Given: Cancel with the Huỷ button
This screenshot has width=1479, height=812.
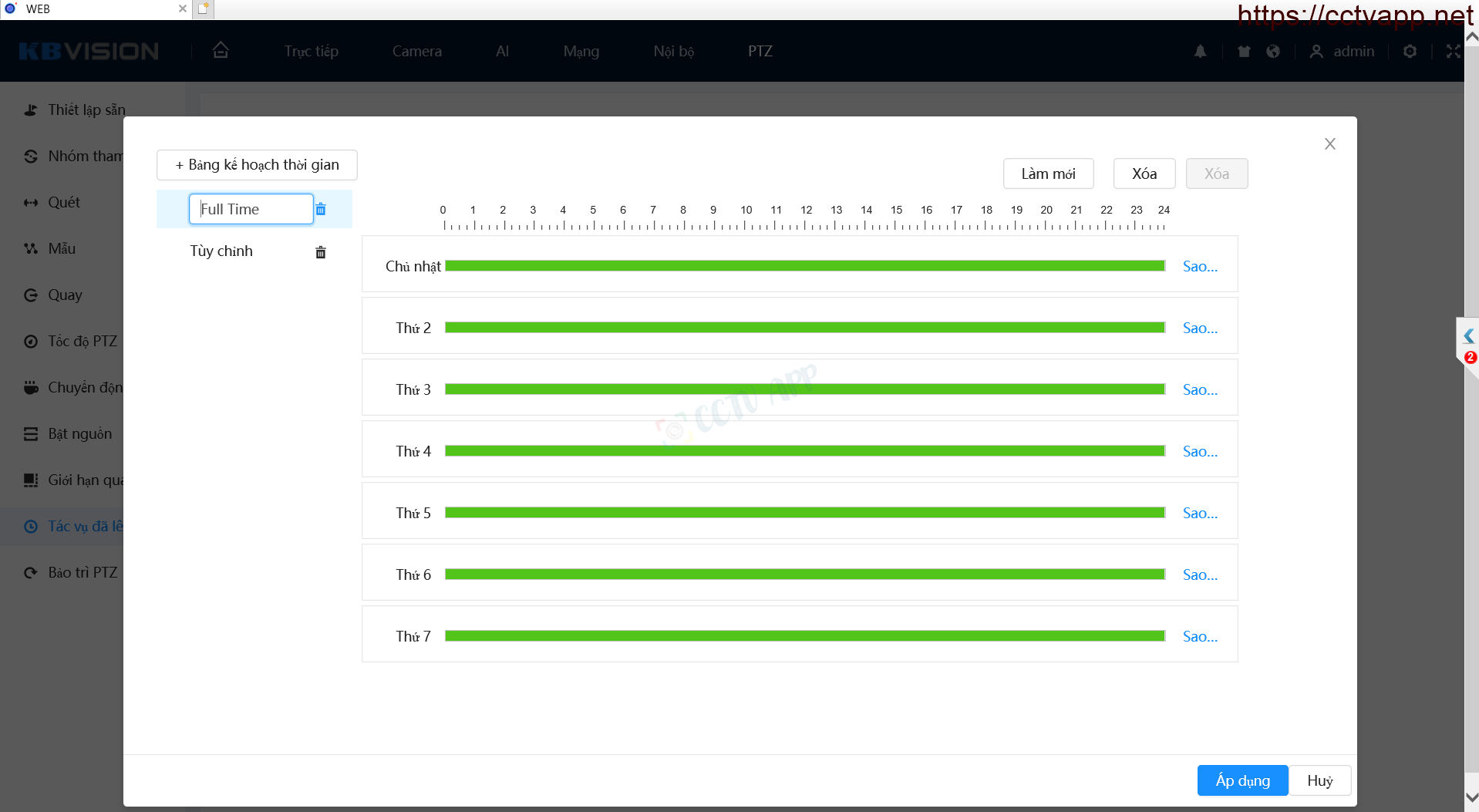Looking at the screenshot, I should coord(1319,780).
